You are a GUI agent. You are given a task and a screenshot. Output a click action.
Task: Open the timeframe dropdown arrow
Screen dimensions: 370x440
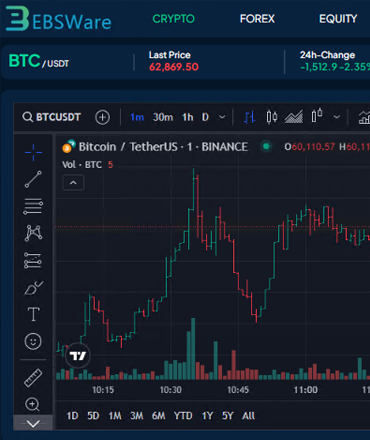[x=222, y=117]
